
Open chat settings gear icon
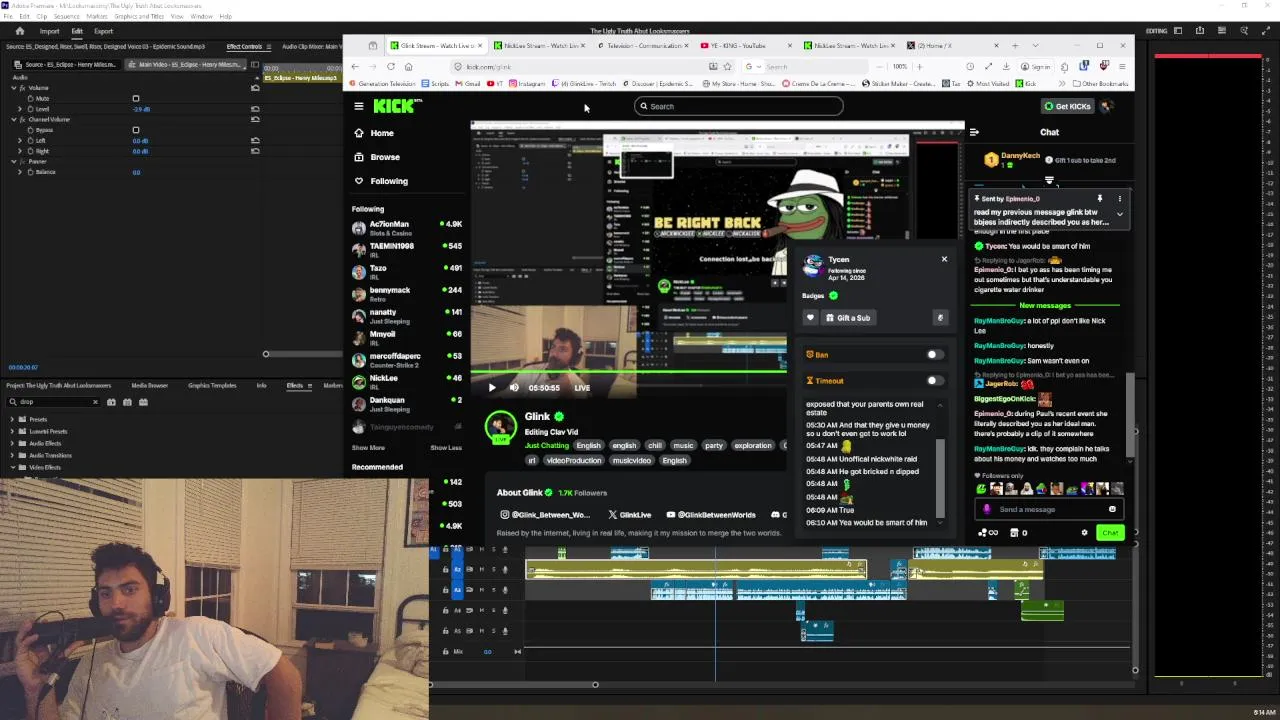(x=1084, y=533)
